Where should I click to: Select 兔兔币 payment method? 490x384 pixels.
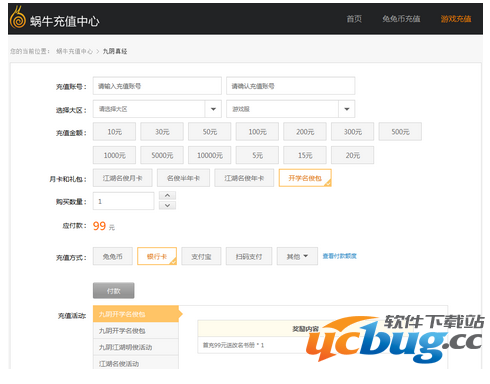(x=113, y=256)
